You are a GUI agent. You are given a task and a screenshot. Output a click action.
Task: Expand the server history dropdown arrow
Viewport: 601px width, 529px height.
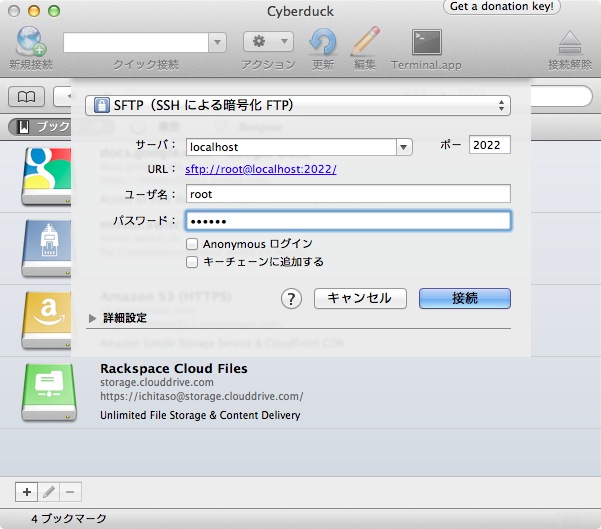(x=404, y=147)
